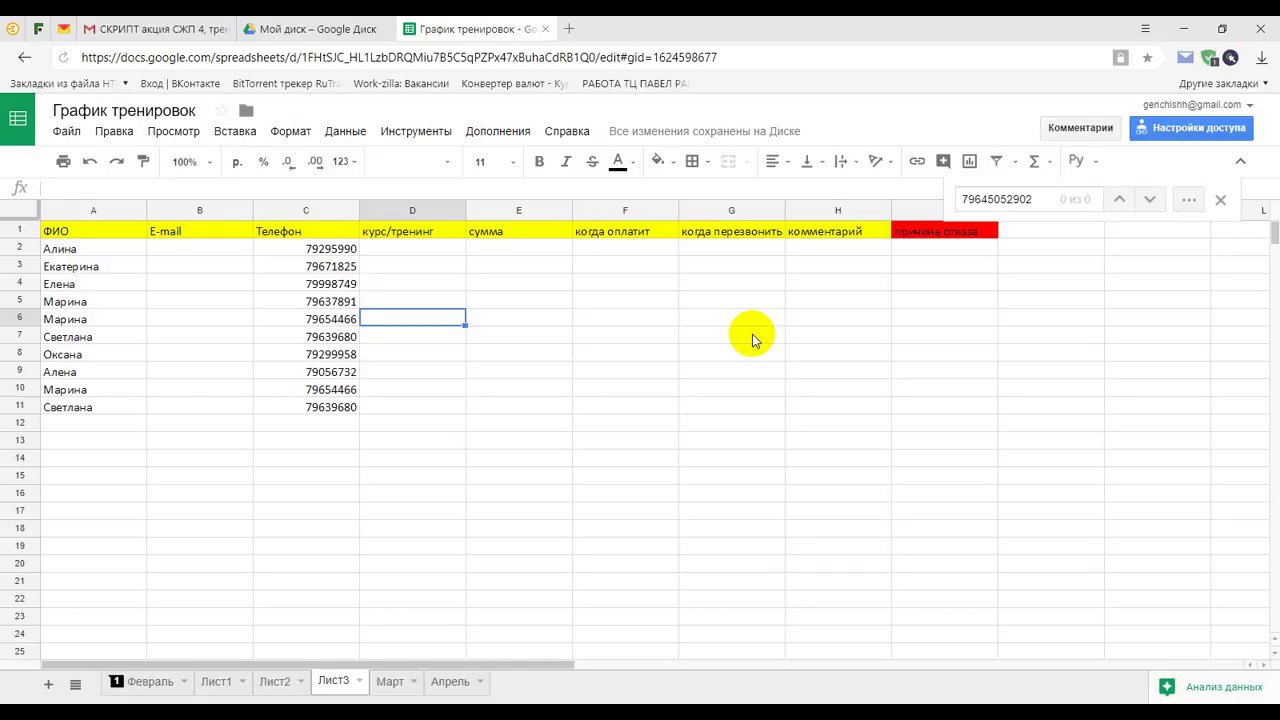Open the all sheets list

75,684
